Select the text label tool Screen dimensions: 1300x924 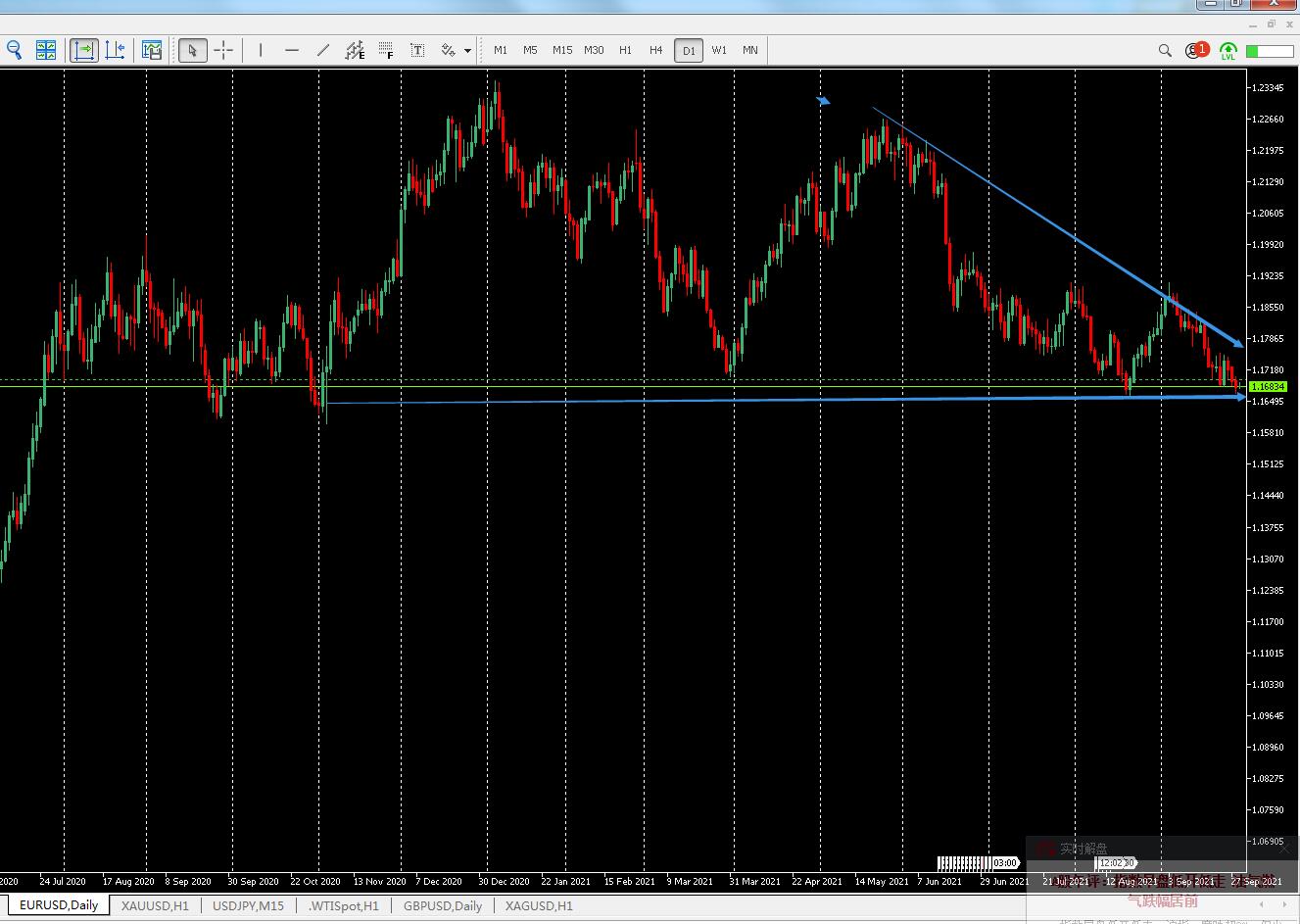pos(417,50)
